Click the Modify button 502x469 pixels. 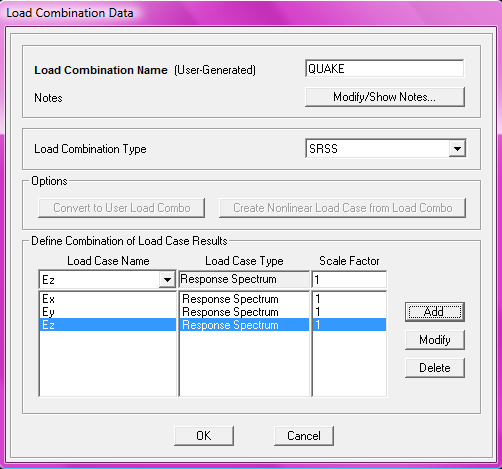[435, 340]
